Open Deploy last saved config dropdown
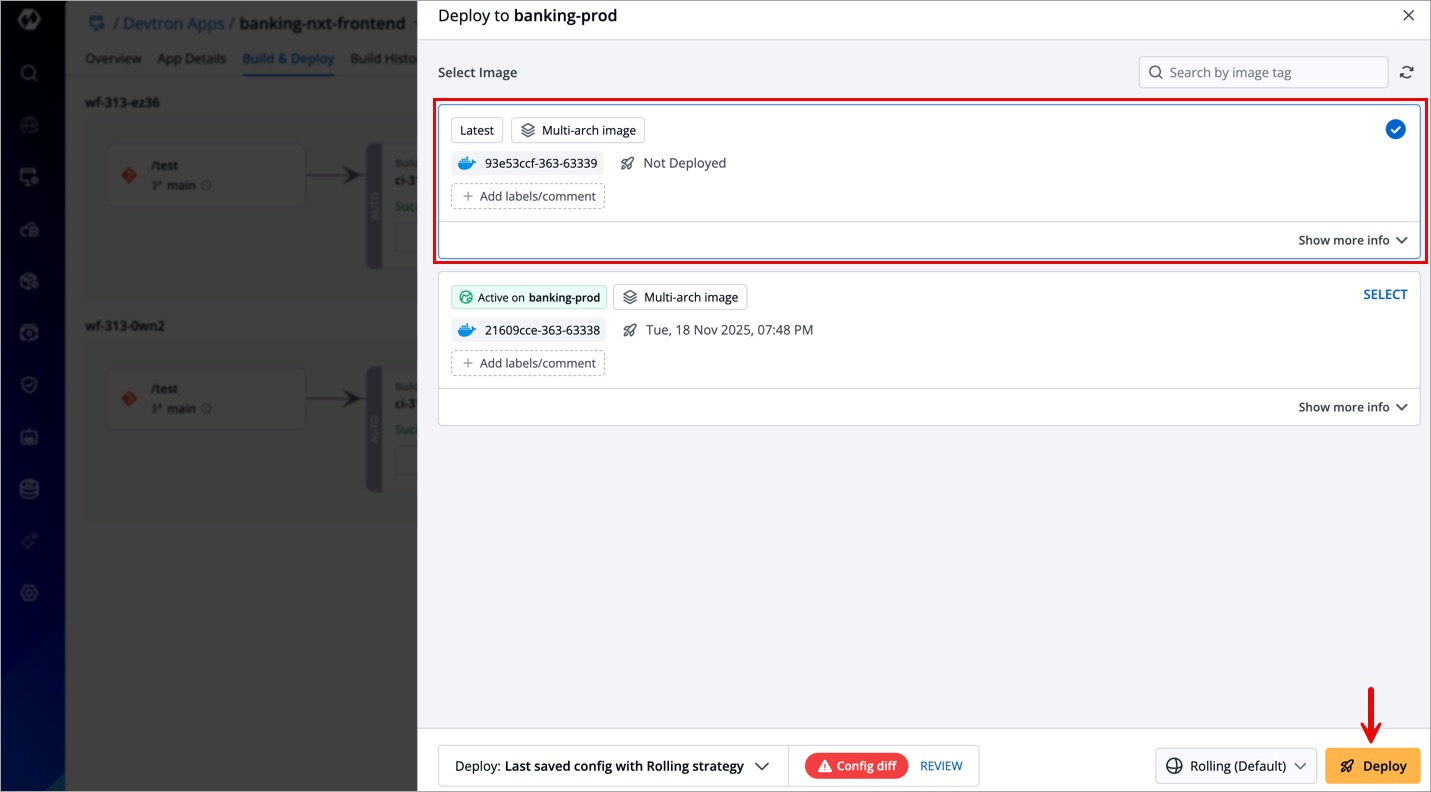This screenshot has width=1431, height=792. pos(612,766)
